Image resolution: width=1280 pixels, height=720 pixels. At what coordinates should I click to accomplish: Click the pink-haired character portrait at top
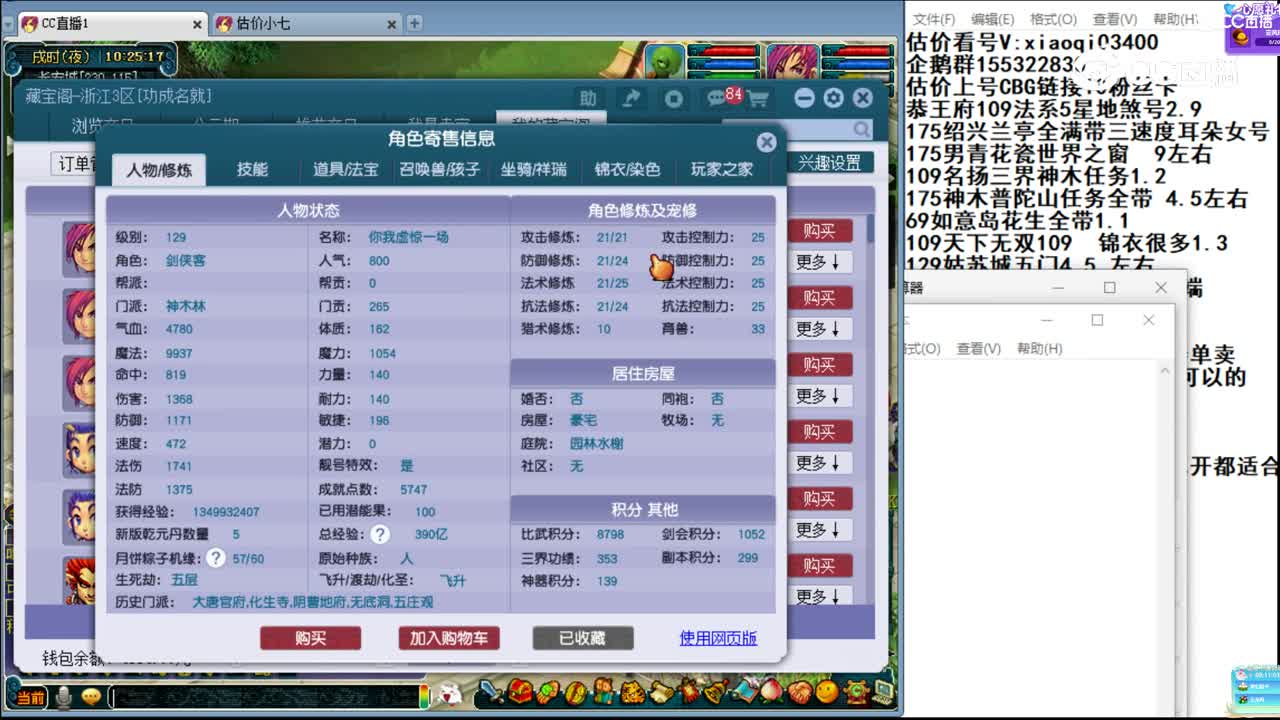792,60
